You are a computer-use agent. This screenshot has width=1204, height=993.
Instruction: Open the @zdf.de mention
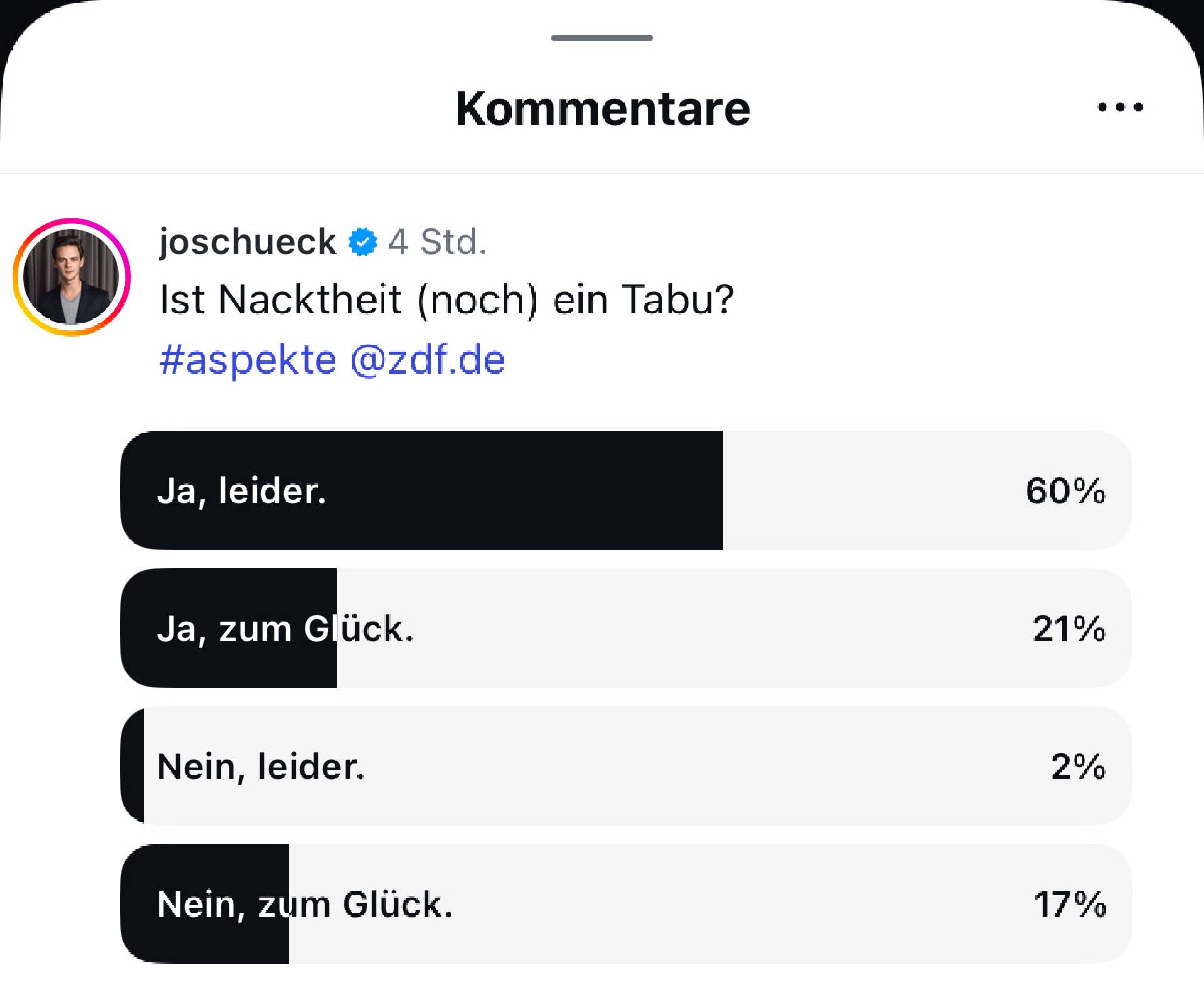point(428,360)
